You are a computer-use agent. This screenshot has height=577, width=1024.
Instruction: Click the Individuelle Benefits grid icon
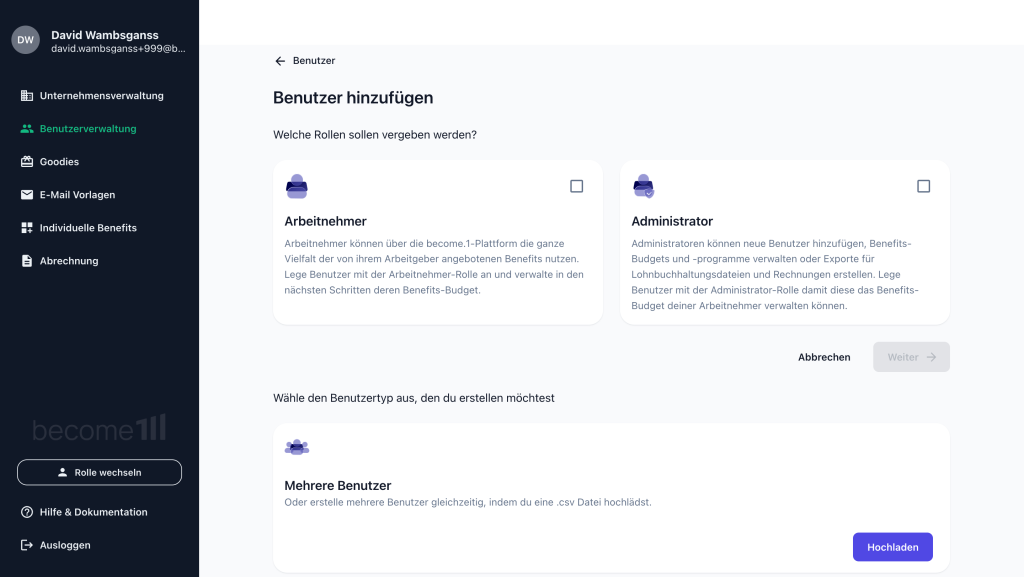[x=27, y=228]
